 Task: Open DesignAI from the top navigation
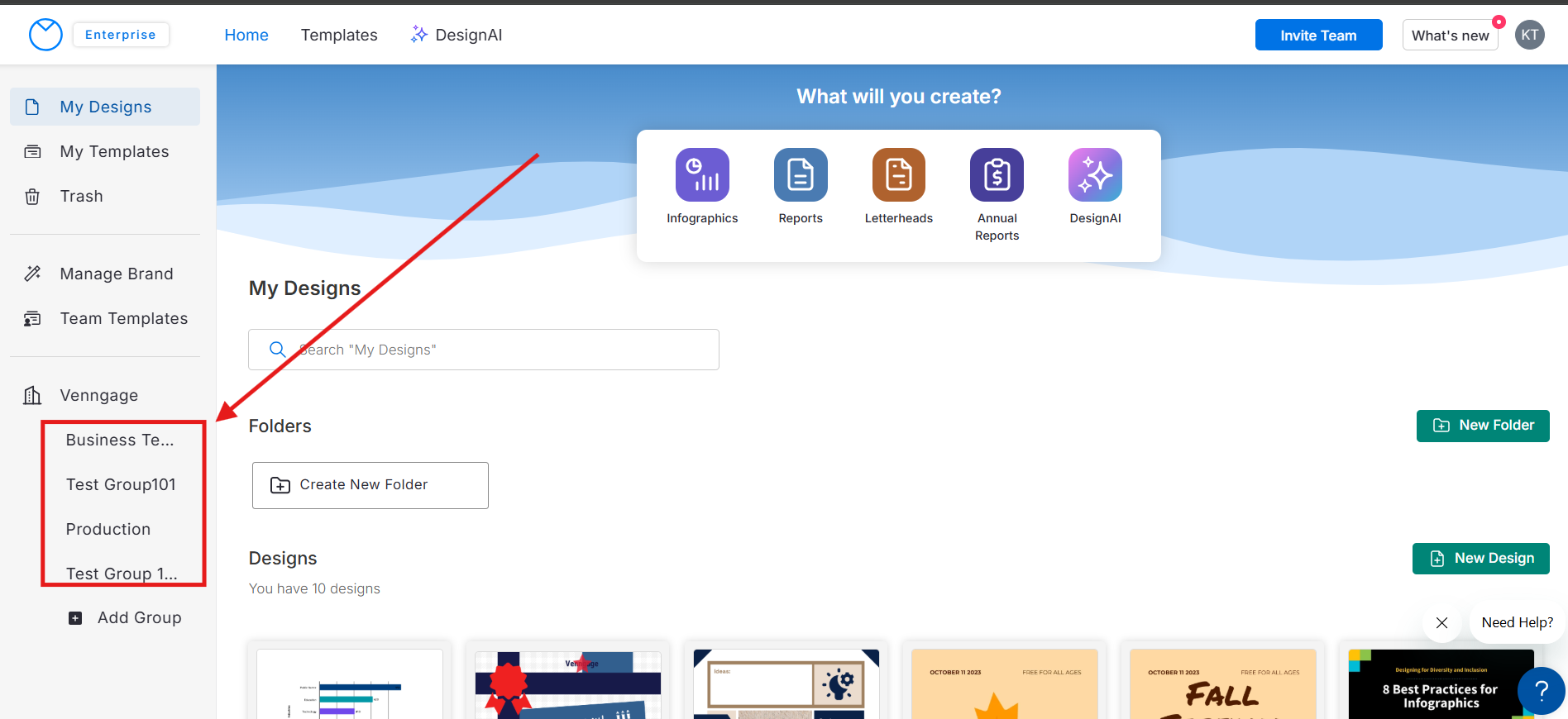click(x=457, y=35)
